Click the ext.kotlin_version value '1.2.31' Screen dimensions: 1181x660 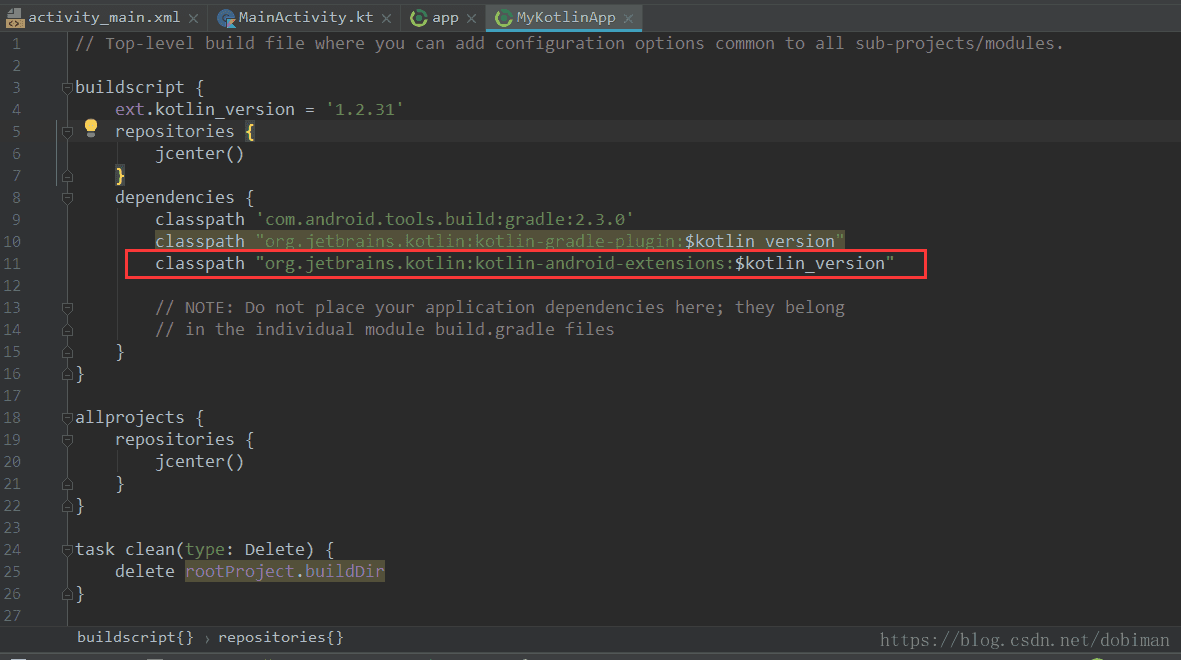click(x=365, y=110)
